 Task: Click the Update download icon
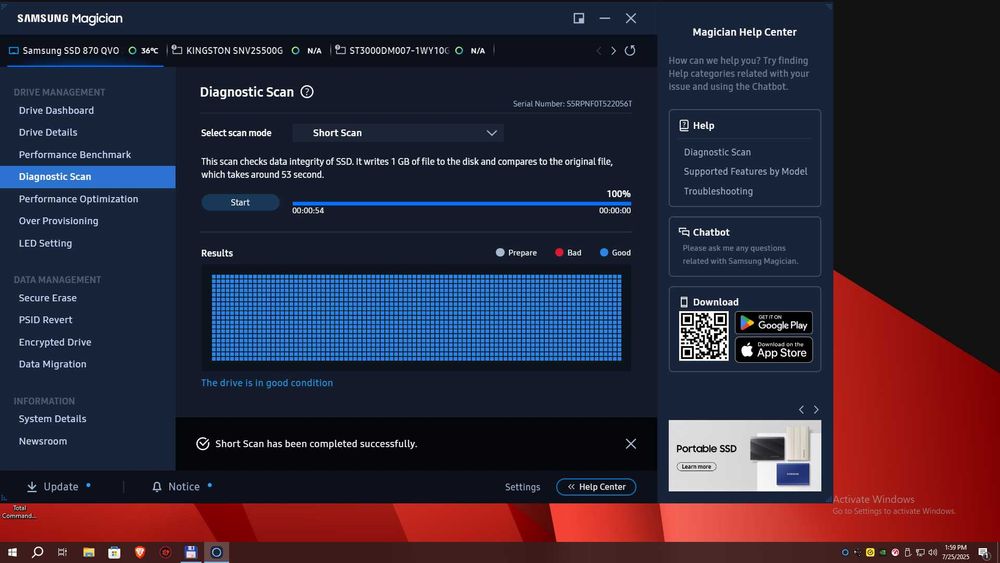(32, 487)
